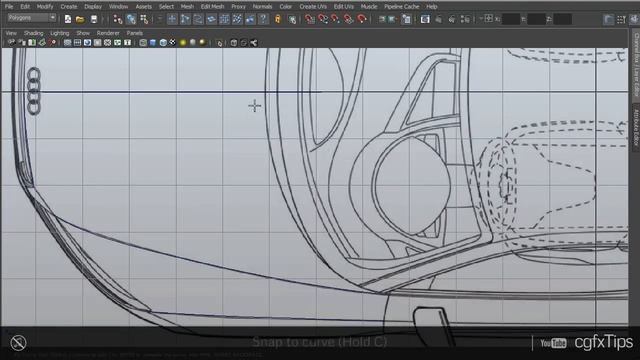640x360 pixels.
Task: Toggle construction history icon
Action: (x=406, y=19)
